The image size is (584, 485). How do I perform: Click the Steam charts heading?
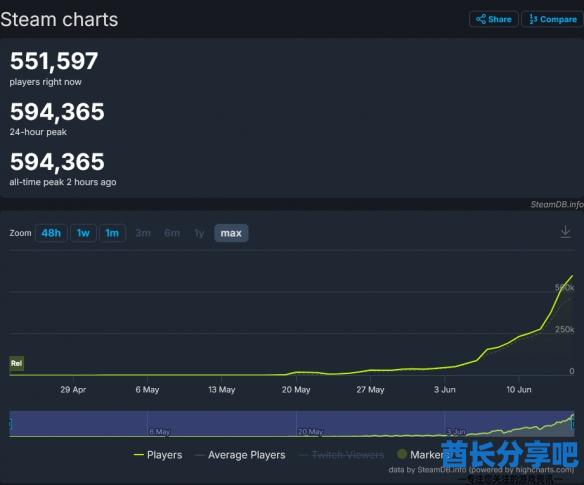click(x=59, y=19)
